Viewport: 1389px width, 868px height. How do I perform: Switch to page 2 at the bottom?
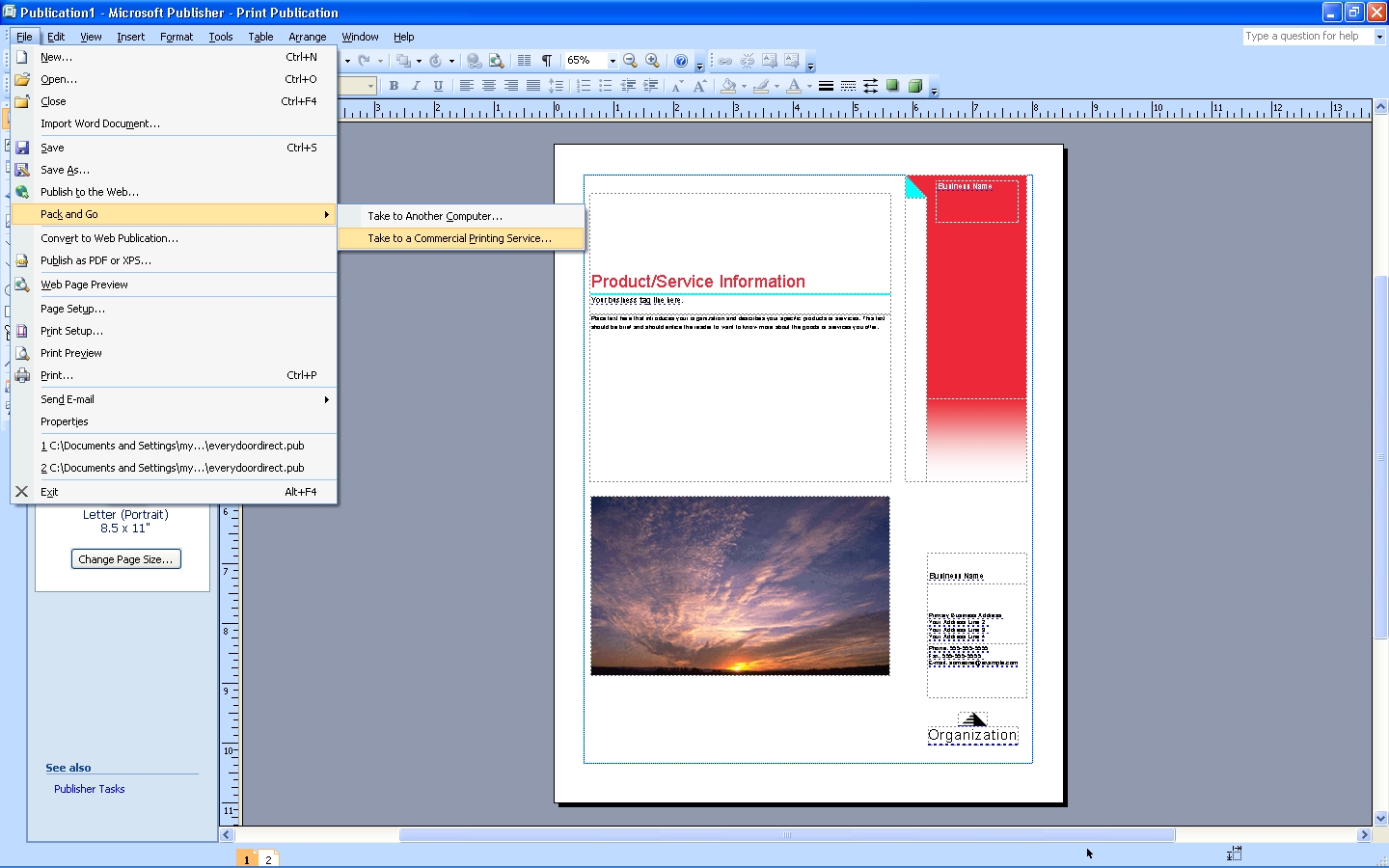coord(268,857)
